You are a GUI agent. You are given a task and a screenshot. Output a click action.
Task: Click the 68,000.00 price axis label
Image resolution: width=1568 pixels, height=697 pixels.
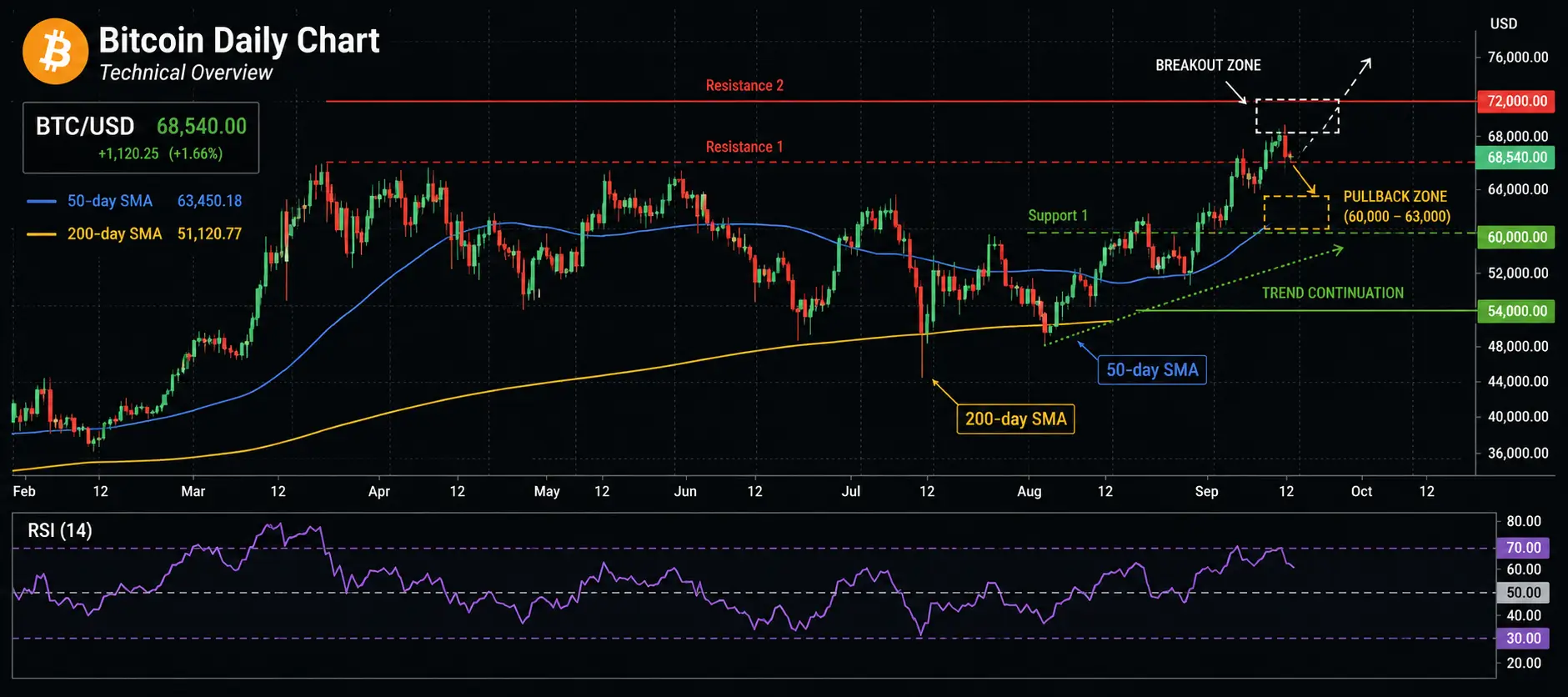coord(1518,136)
